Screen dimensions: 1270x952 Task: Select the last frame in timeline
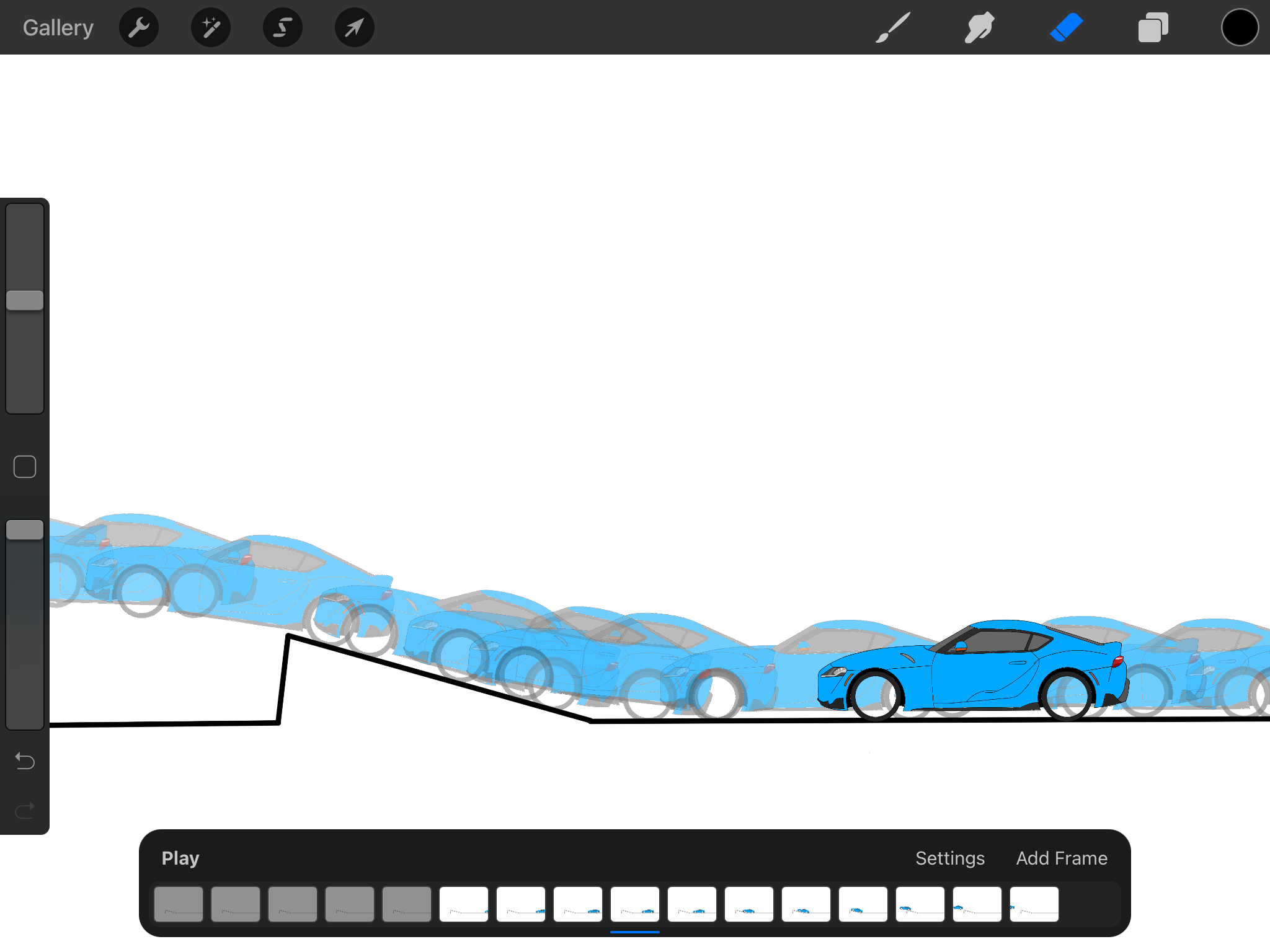[x=1034, y=904]
